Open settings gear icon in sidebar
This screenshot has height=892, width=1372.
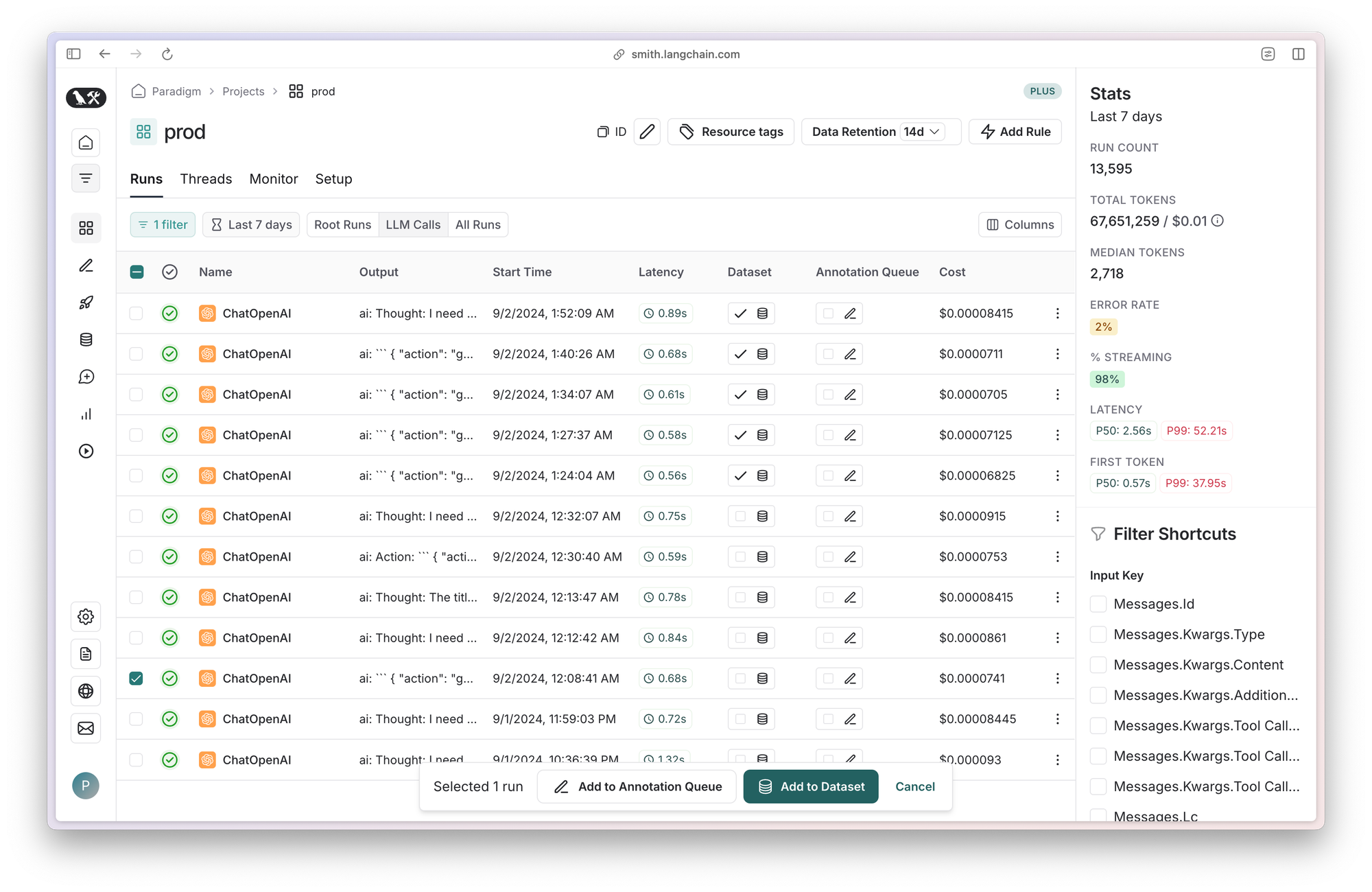point(86,617)
